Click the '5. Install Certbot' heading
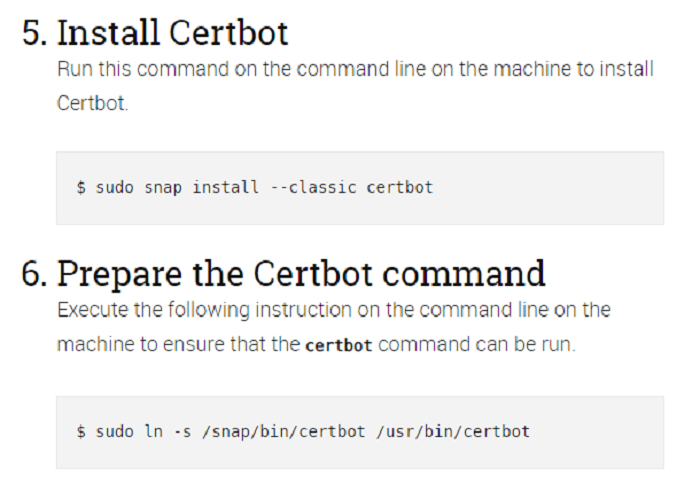This screenshot has height=483, width=700. click(155, 32)
